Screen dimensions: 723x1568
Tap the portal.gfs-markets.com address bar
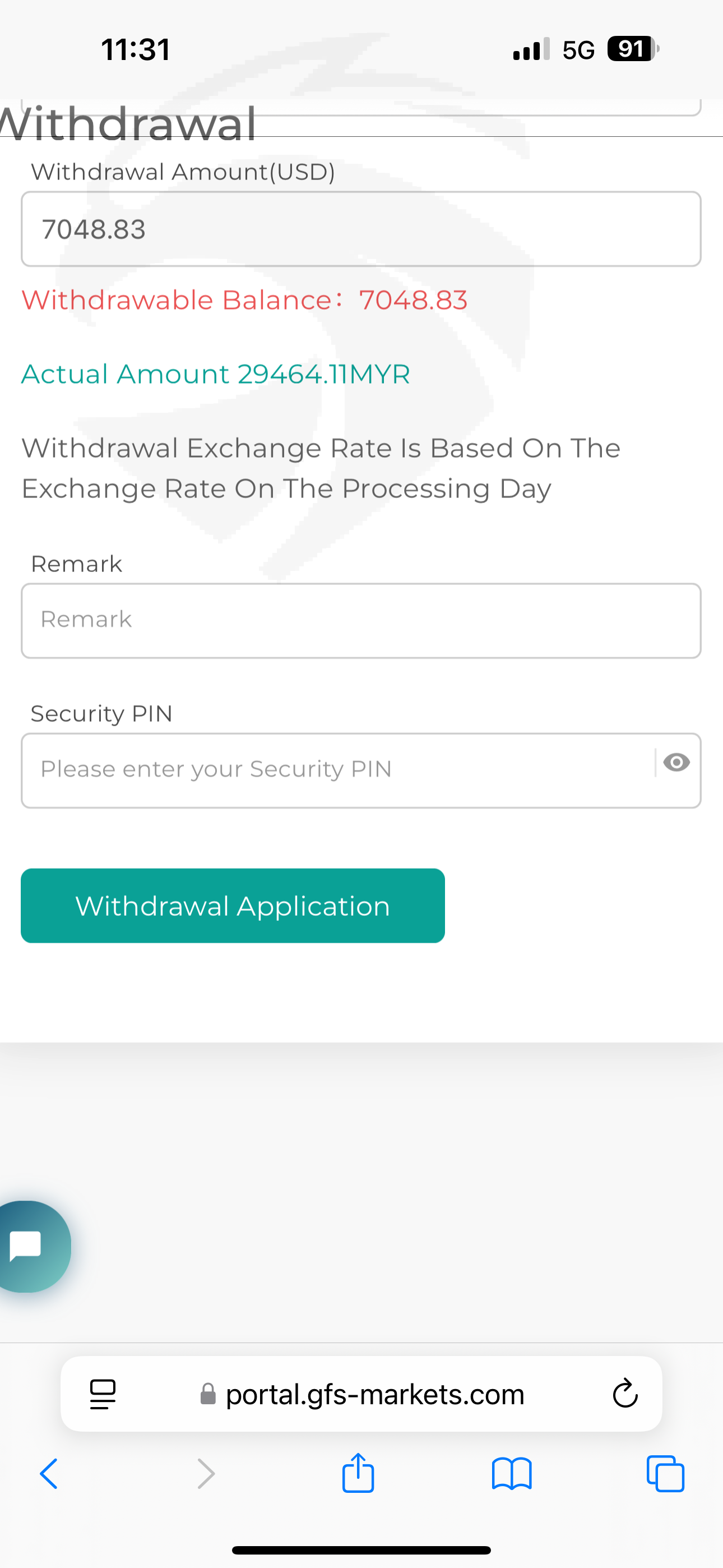click(x=374, y=1394)
